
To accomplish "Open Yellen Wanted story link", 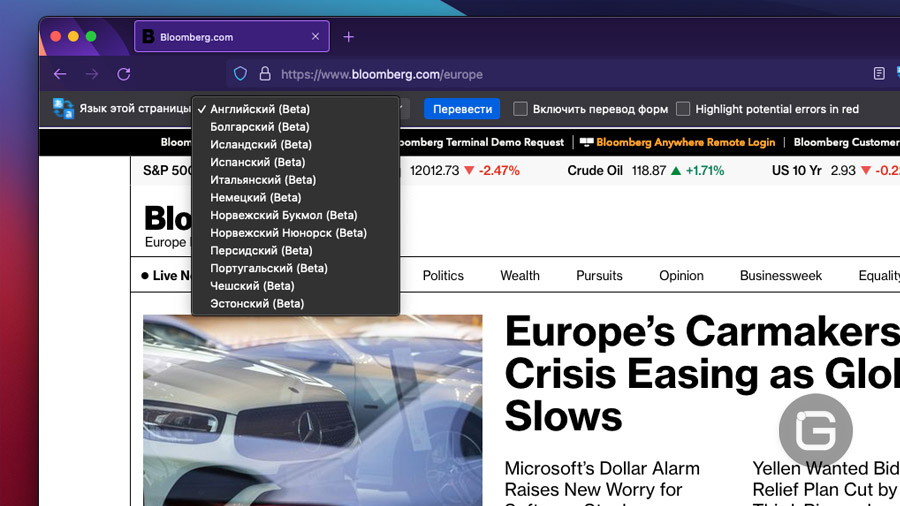I will [x=826, y=482].
